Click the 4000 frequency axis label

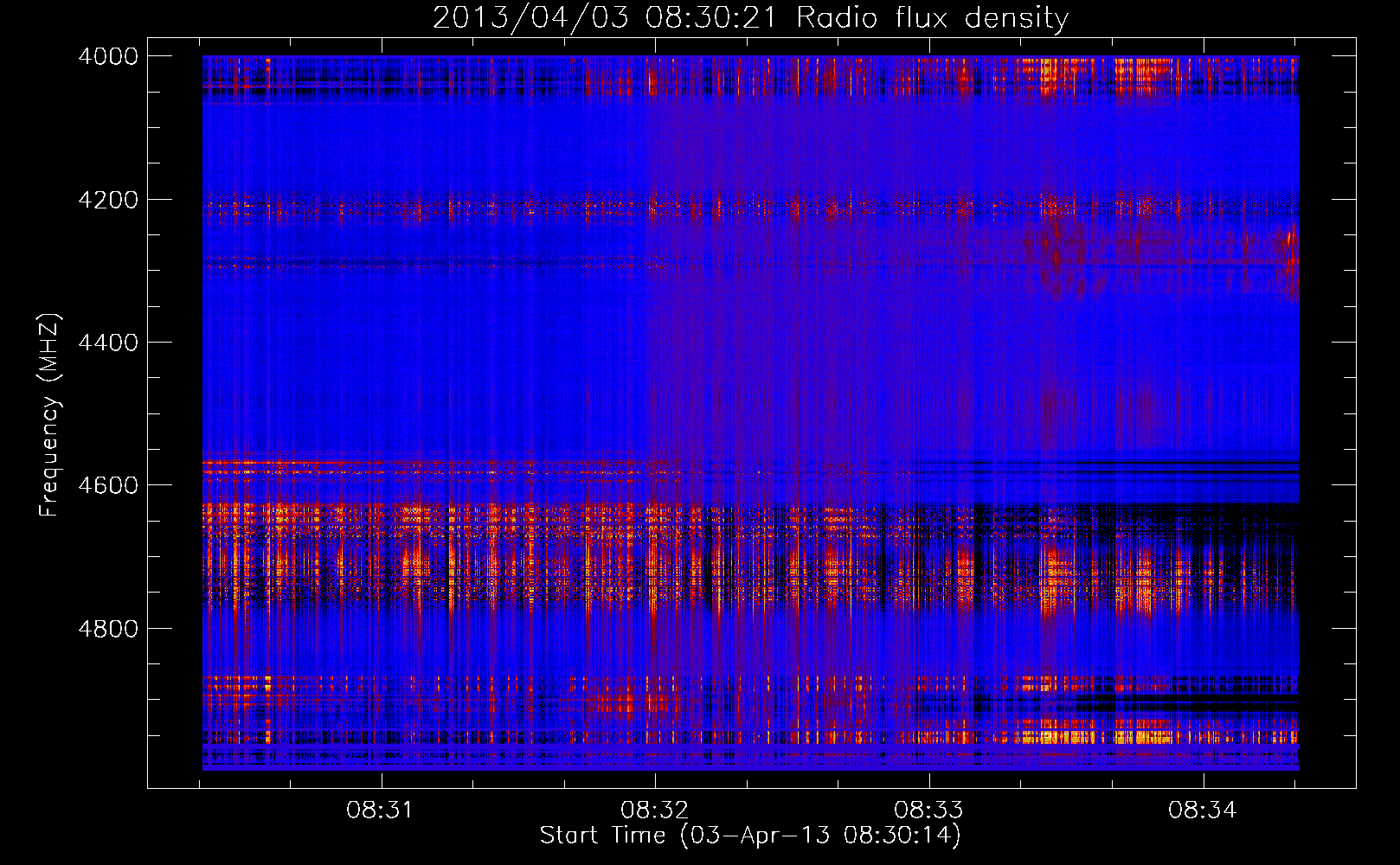pos(108,56)
